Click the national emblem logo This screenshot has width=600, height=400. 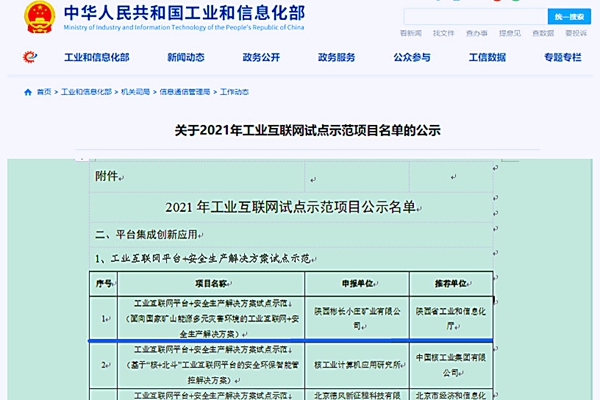tap(39, 17)
